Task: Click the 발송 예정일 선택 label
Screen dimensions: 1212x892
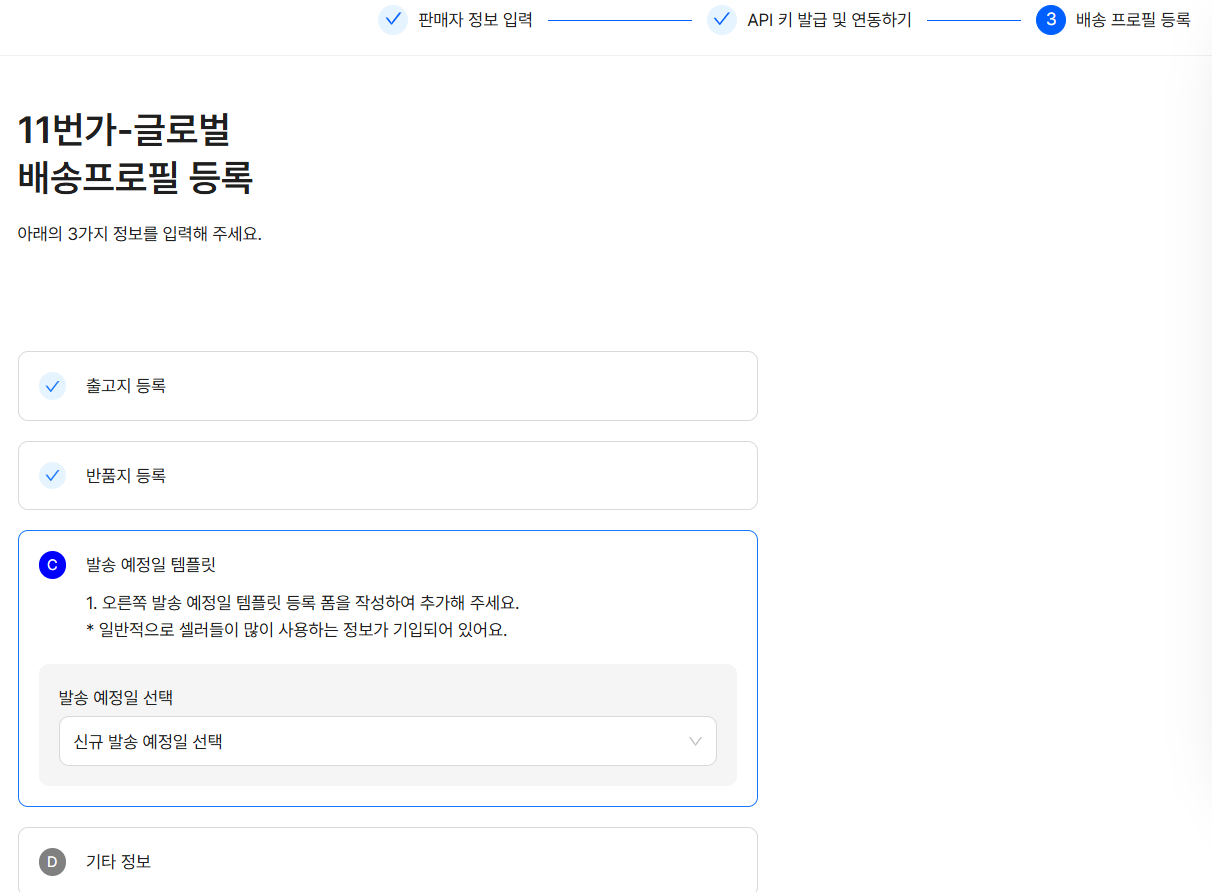Action: (x=116, y=697)
